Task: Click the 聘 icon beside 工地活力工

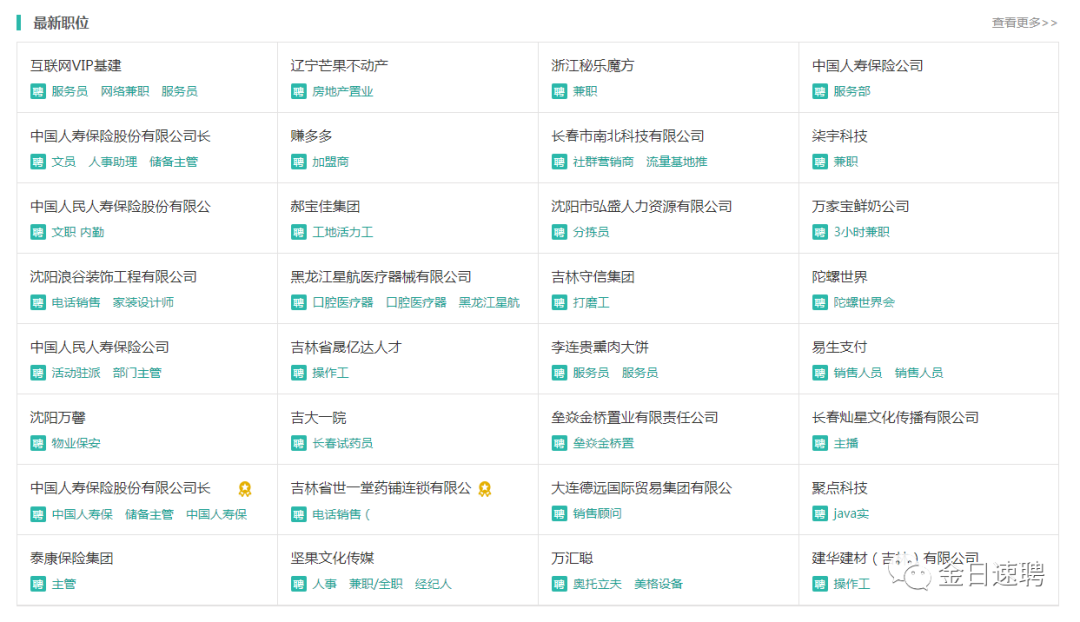Action: coord(298,232)
